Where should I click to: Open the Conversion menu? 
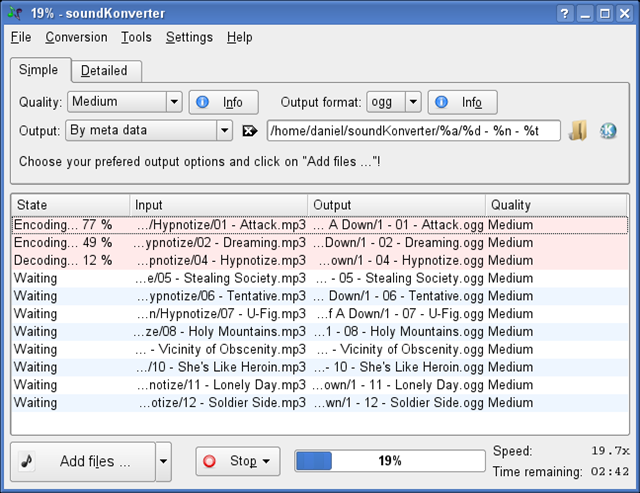click(x=76, y=37)
